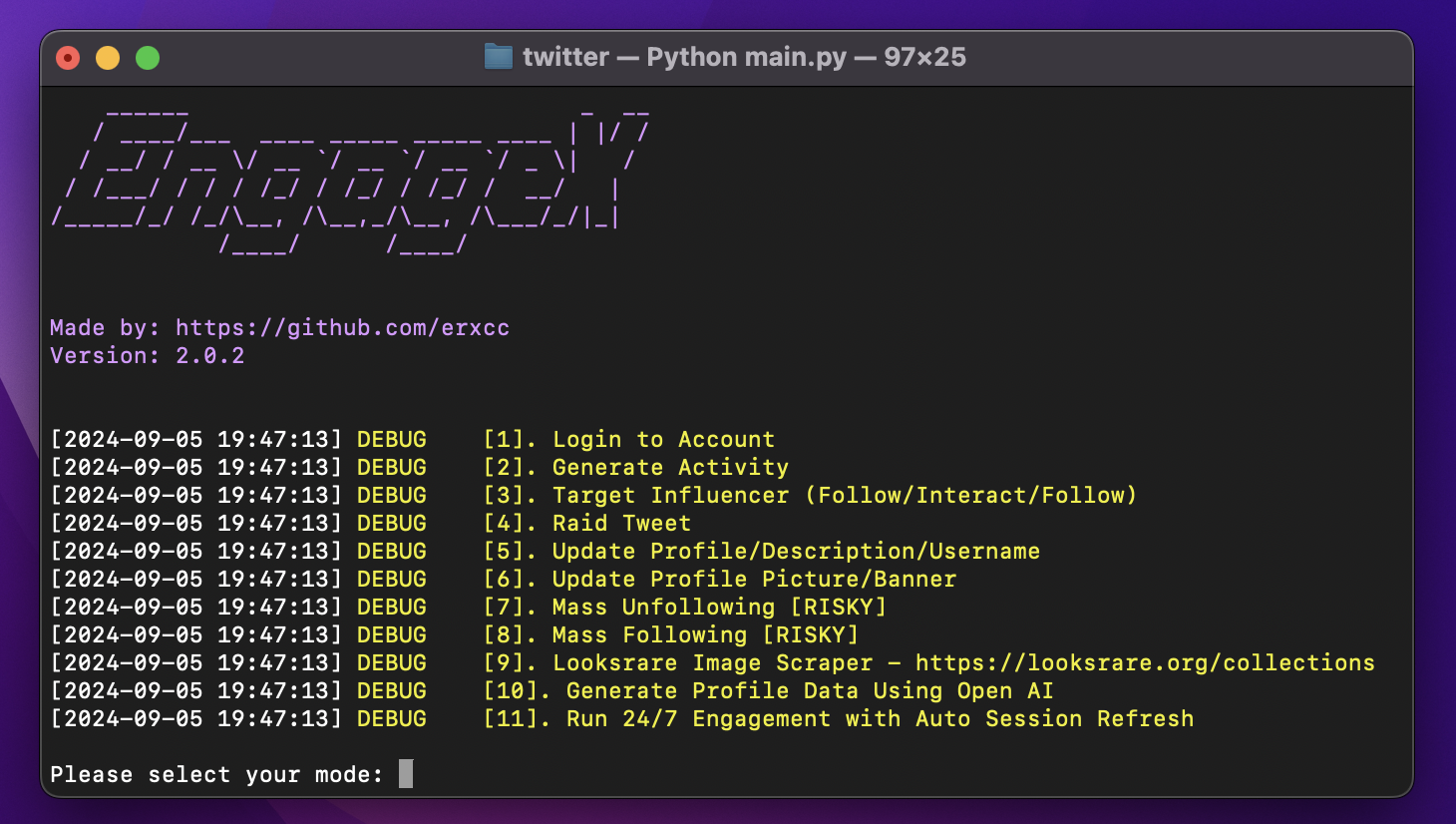Open the https://github.com/erxcc link
Image resolution: width=1456 pixels, height=824 pixels.
342,327
